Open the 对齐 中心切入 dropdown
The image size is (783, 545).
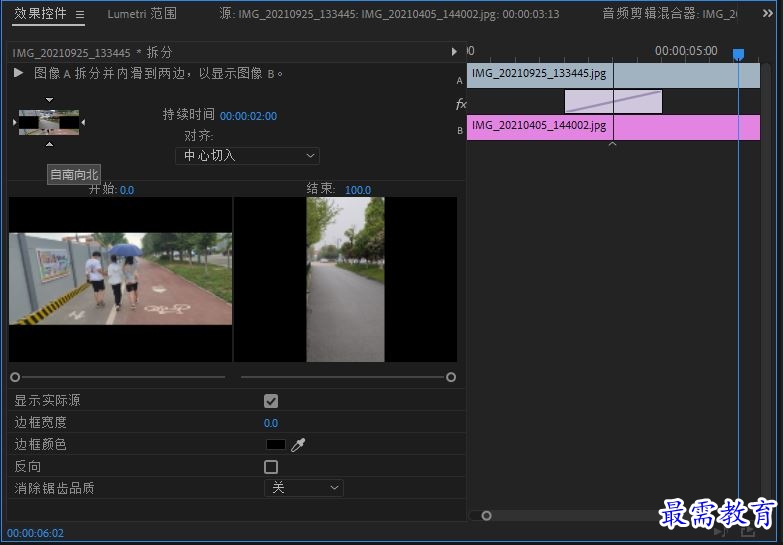(248, 155)
